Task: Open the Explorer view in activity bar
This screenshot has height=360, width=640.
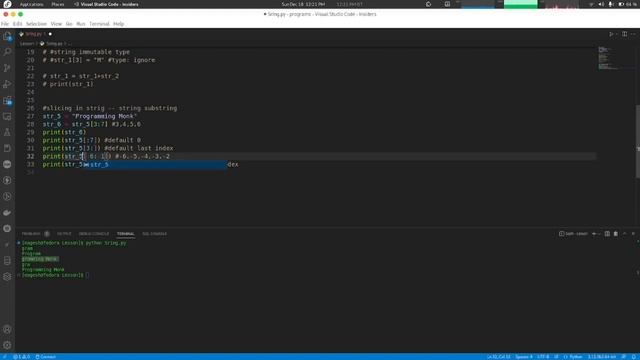Action: click(x=7, y=37)
